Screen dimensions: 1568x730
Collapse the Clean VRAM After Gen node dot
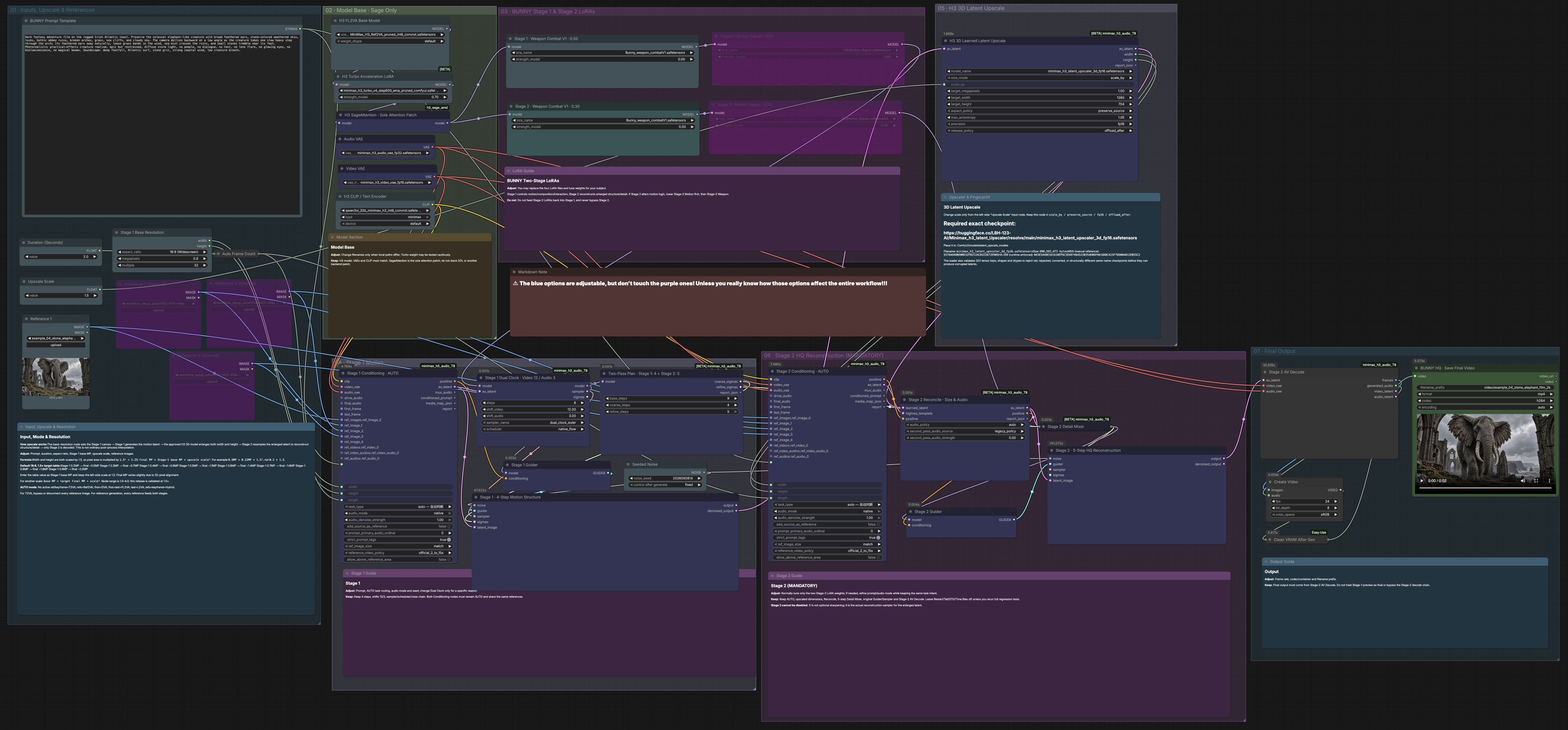click(x=1270, y=540)
